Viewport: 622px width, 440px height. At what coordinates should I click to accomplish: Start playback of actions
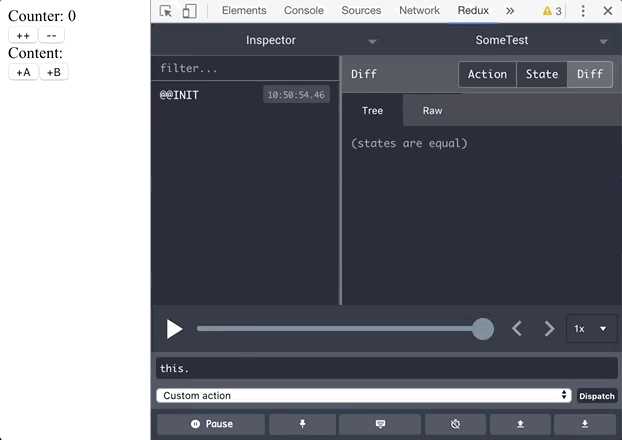pyautogui.click(x=174, y=329)
